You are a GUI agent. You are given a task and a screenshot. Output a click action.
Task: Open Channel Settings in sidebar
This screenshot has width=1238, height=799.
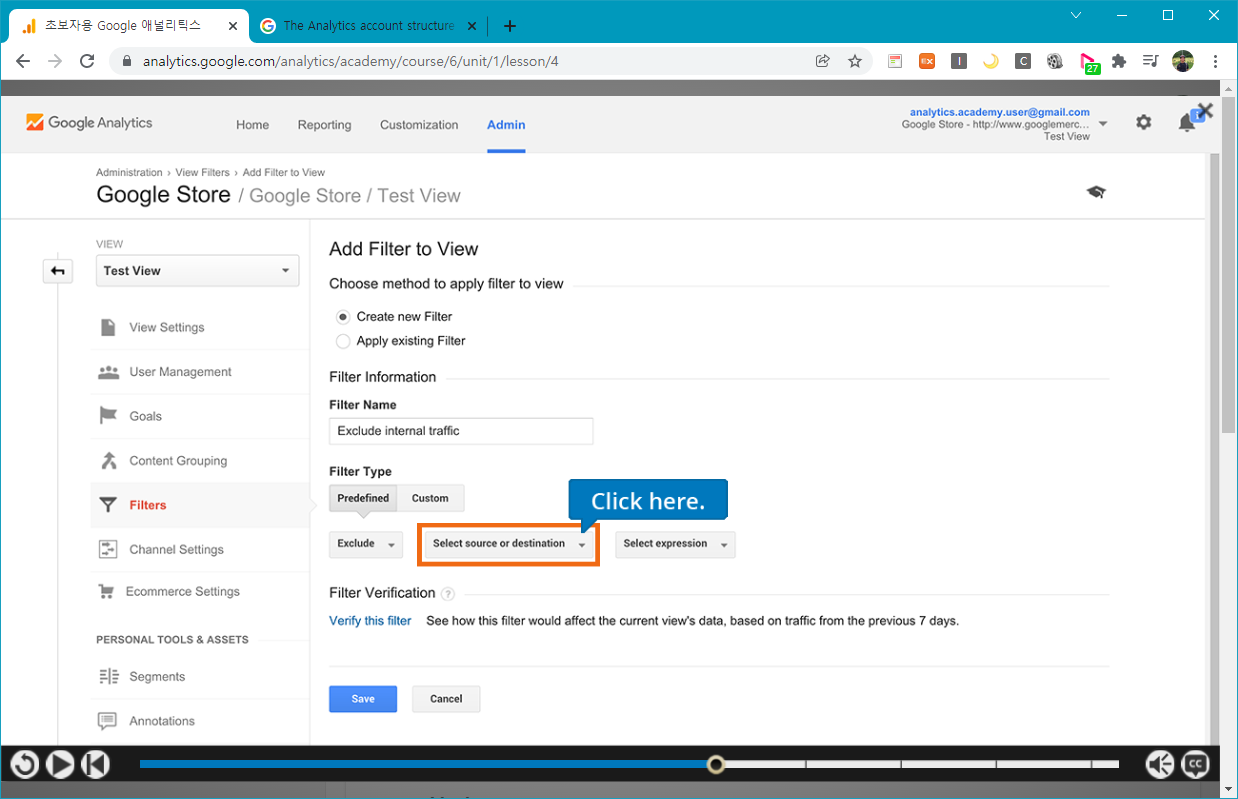[x=176, y=550]
